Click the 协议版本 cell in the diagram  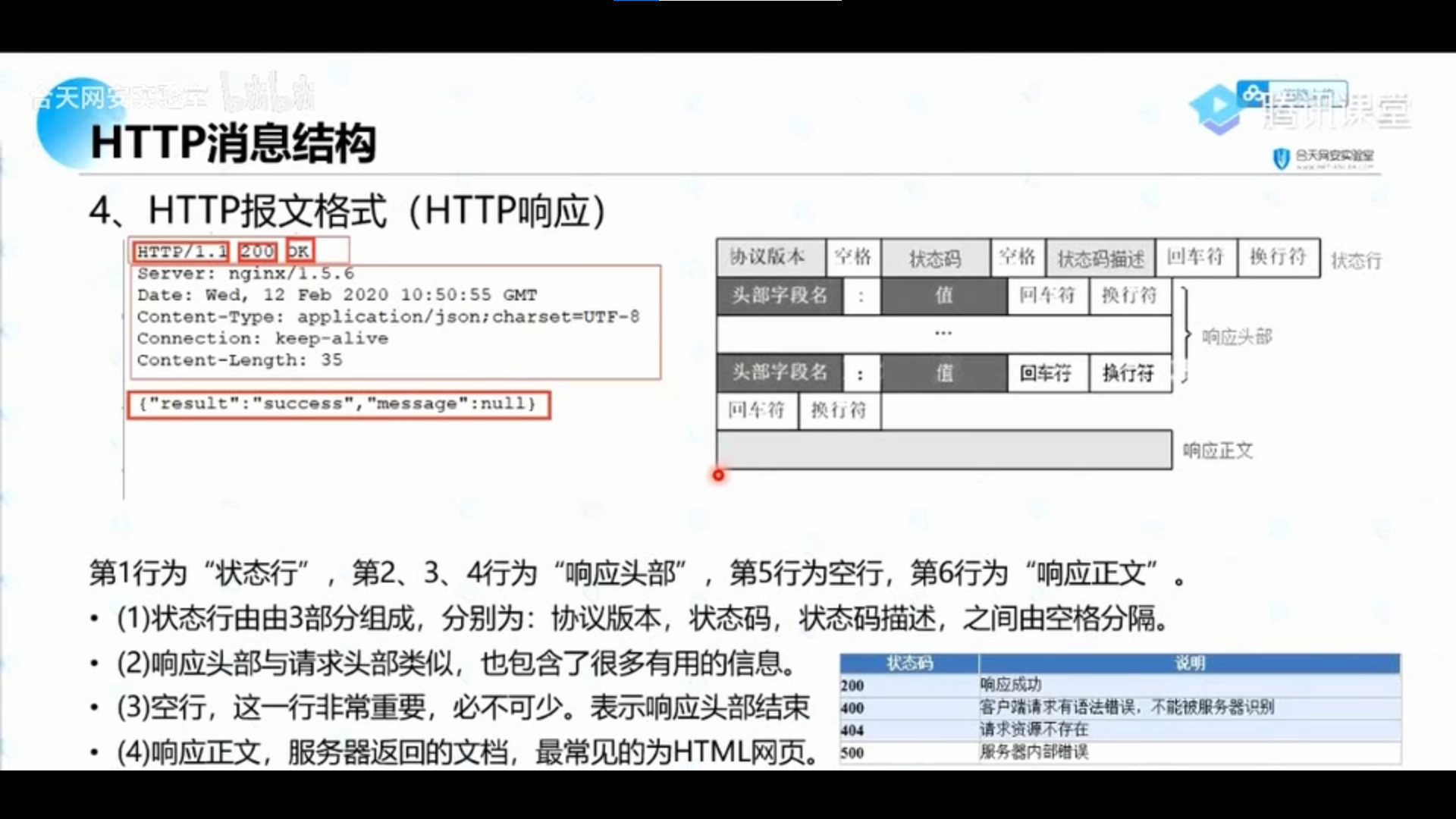(x=770, y=258)
